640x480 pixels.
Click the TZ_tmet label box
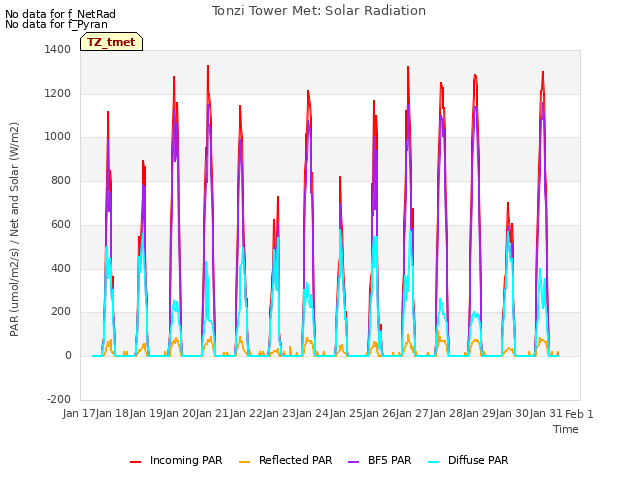coord(111,42)
